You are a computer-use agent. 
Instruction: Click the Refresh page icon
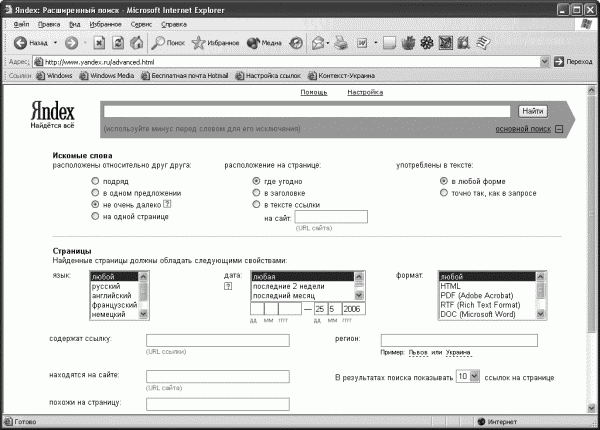(118, 43)
